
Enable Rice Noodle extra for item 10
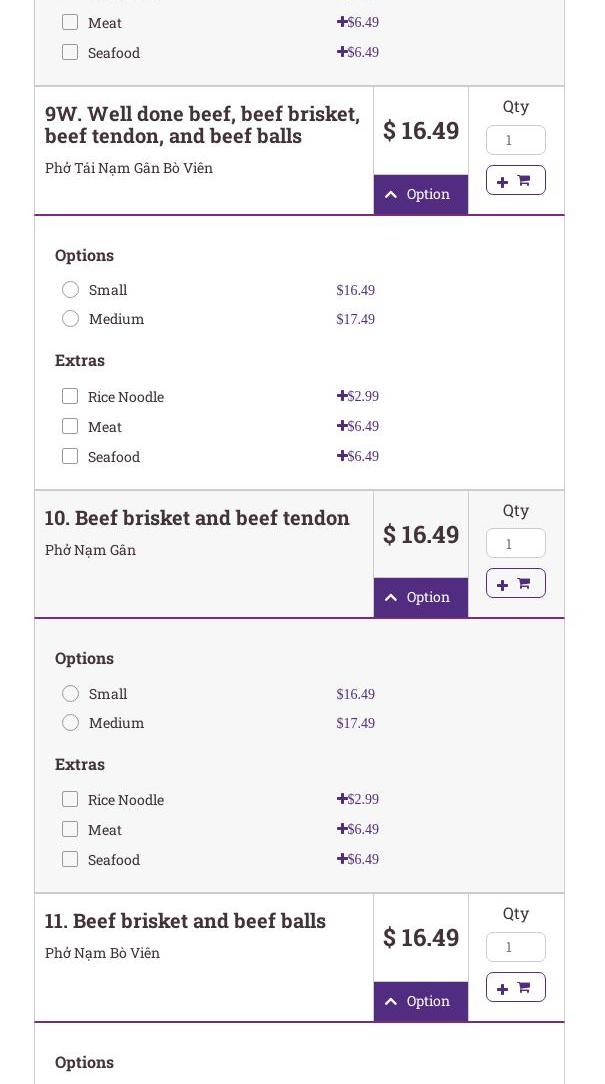point(70,800)
